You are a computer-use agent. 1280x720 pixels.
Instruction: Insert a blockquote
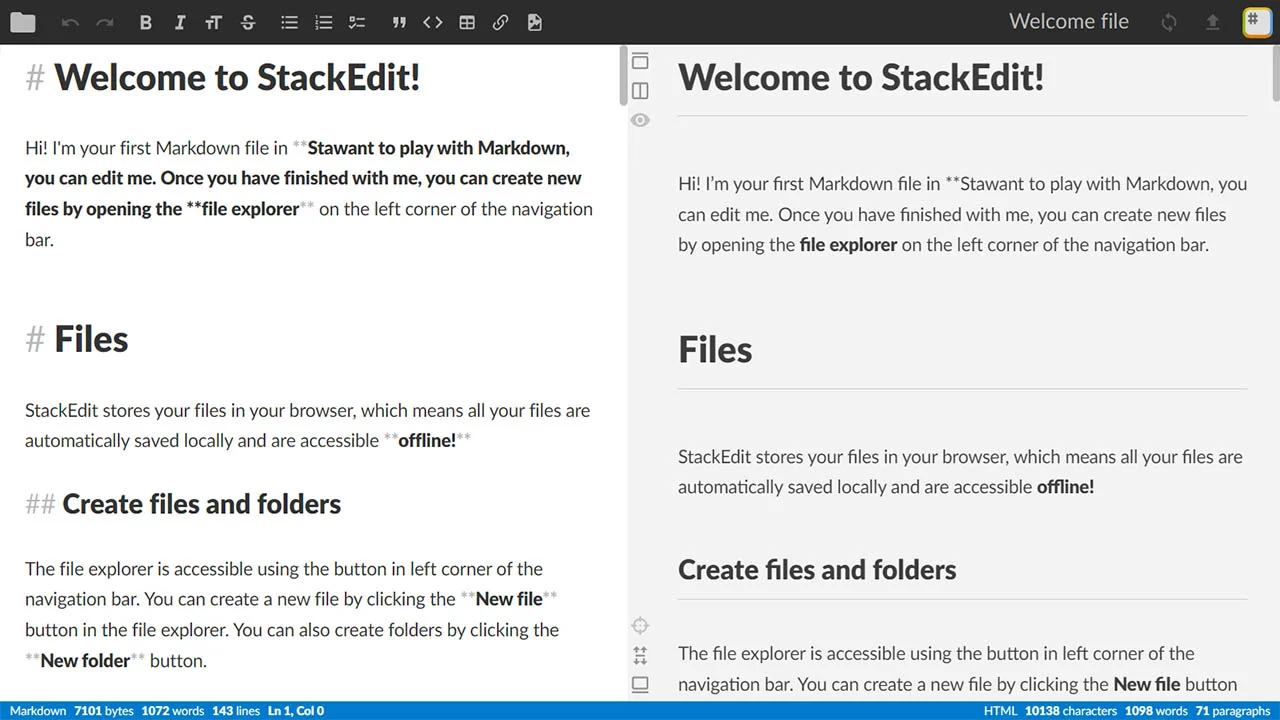[x=399, y=22]
